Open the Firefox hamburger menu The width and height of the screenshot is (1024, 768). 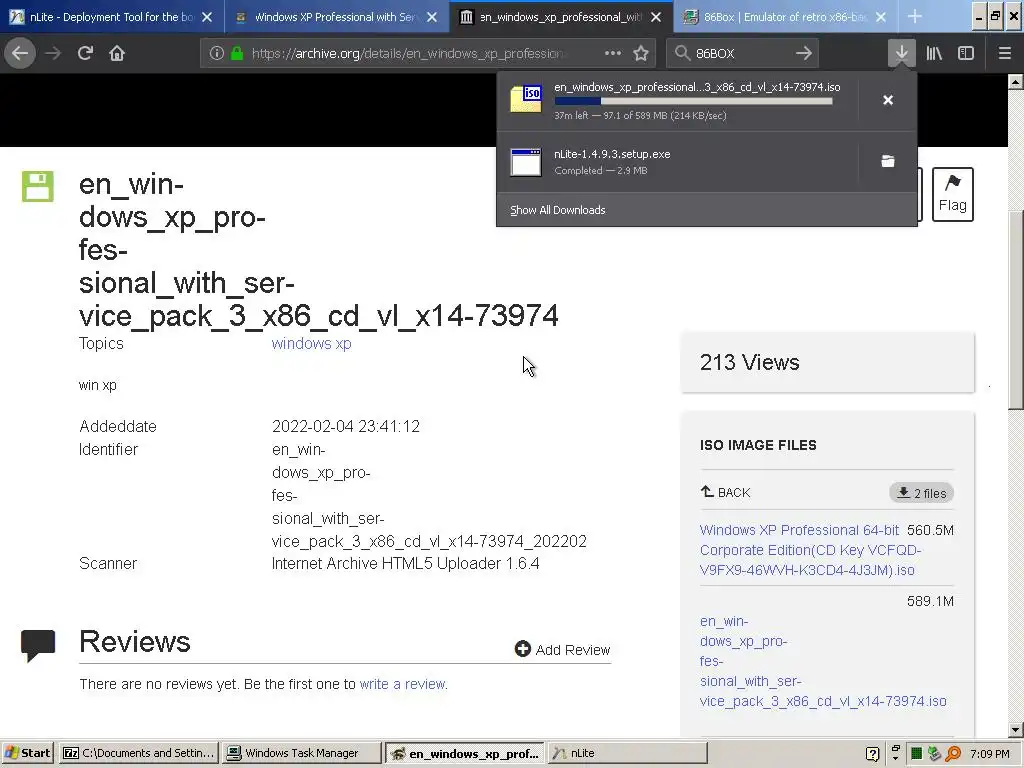click(1004, 54)
